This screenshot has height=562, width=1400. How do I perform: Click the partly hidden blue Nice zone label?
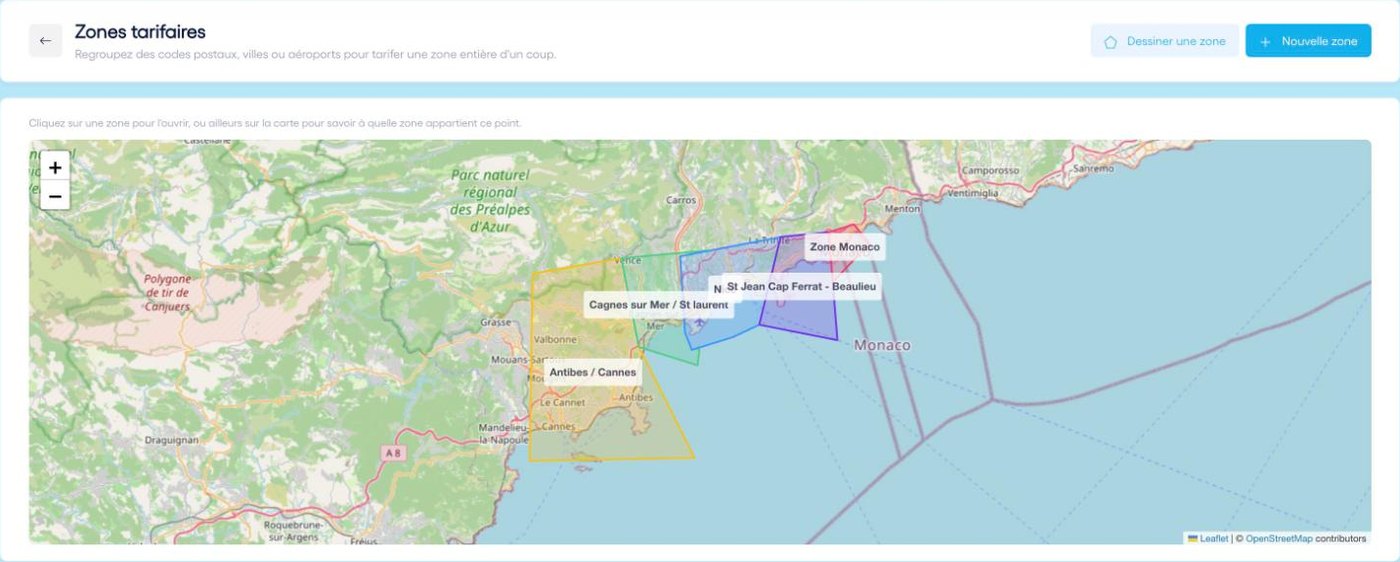716,289
